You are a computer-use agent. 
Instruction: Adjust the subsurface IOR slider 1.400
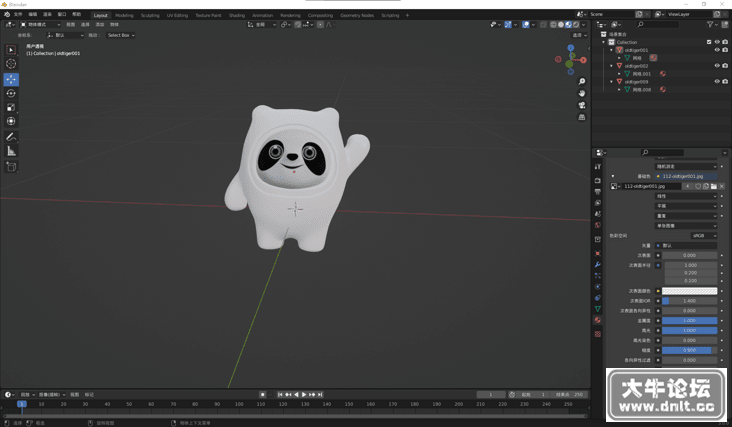click(690, 301)
